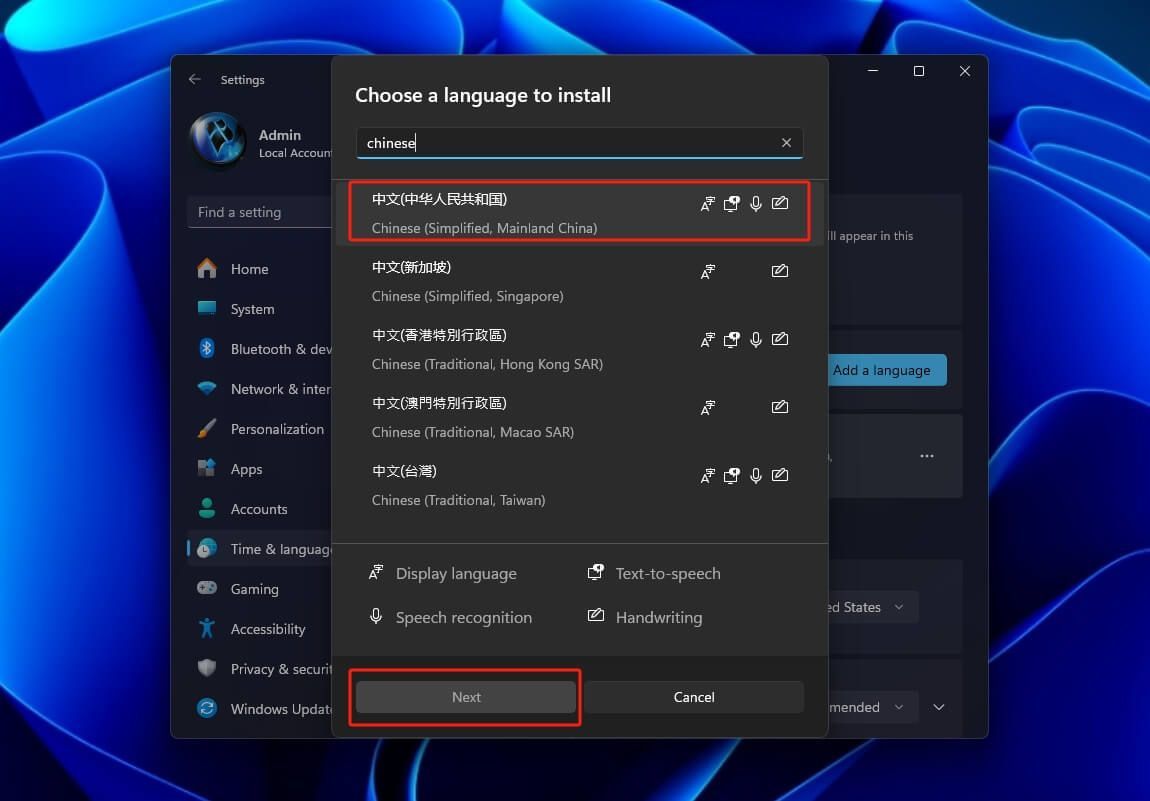Select Chinese (Simplified, Mainland China)
The image size is (1150, 801).
click(x=579, y=213)
